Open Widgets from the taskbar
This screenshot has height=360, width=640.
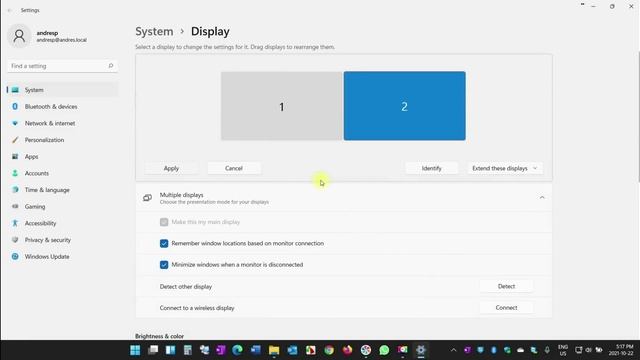pos(171,350)
